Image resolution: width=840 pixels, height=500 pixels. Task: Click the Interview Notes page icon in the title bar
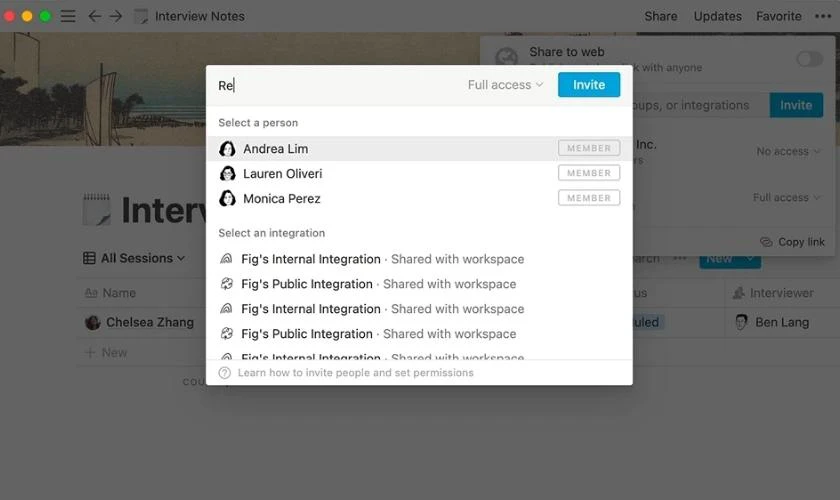141,16
